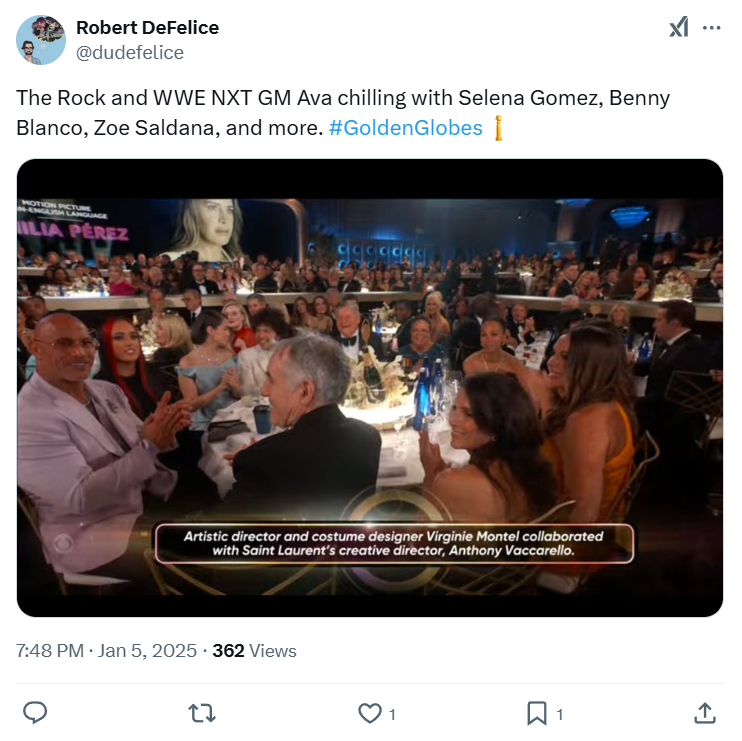
Task: Click the 362 Views count
Action: coord(254,651)
